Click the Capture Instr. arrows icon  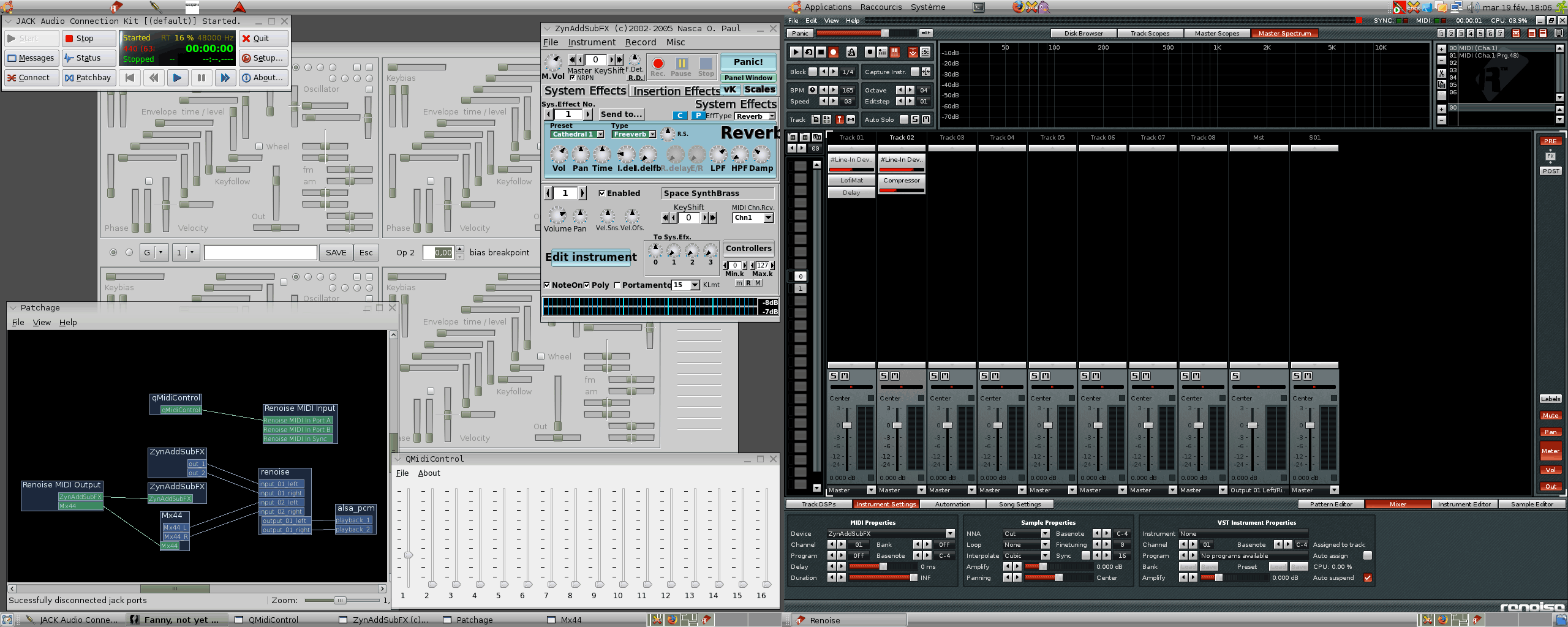pyautogui.click(x=926, y=72)
